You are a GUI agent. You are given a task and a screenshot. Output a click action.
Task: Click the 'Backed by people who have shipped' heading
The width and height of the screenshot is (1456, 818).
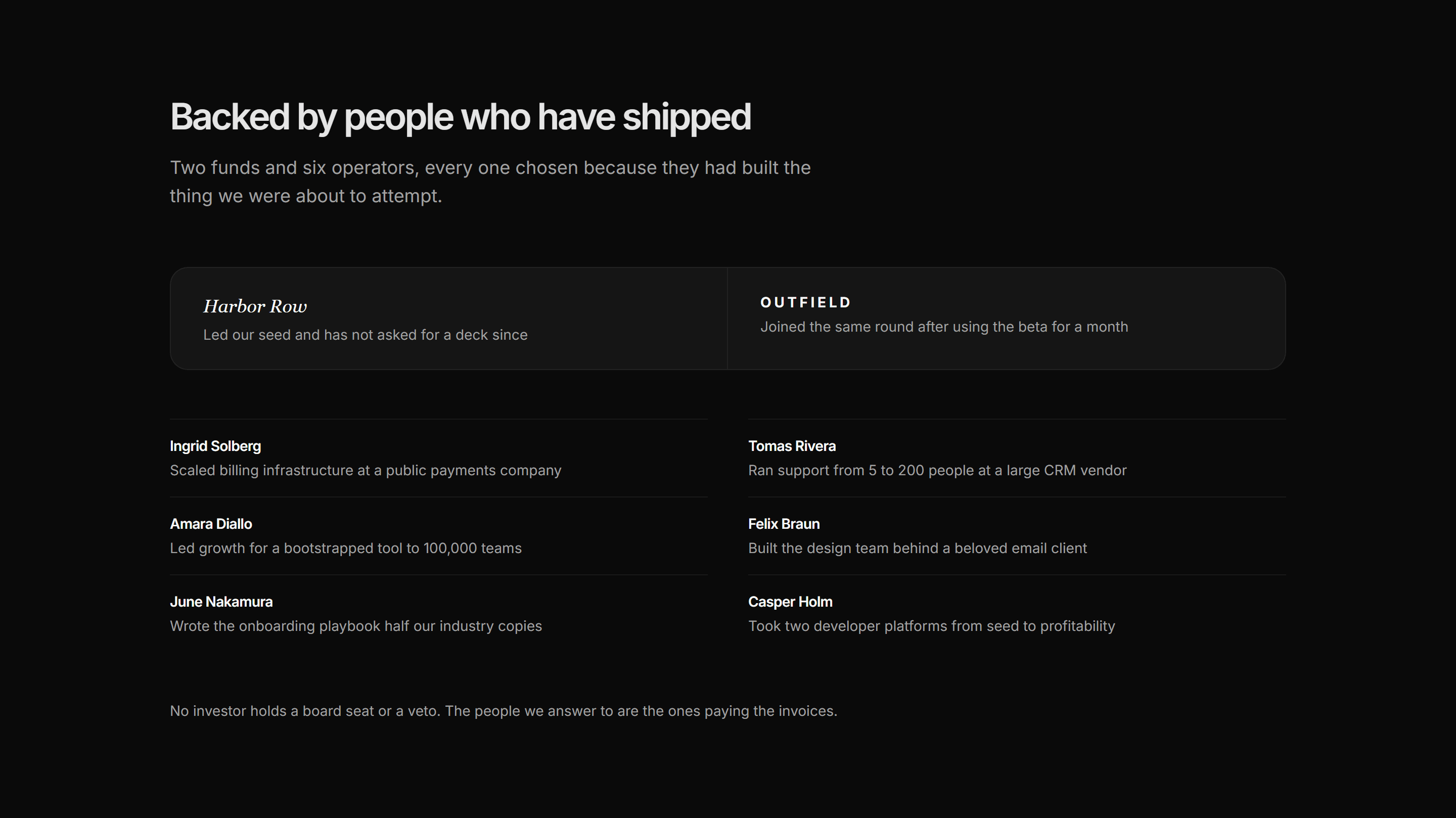point(461,118)
